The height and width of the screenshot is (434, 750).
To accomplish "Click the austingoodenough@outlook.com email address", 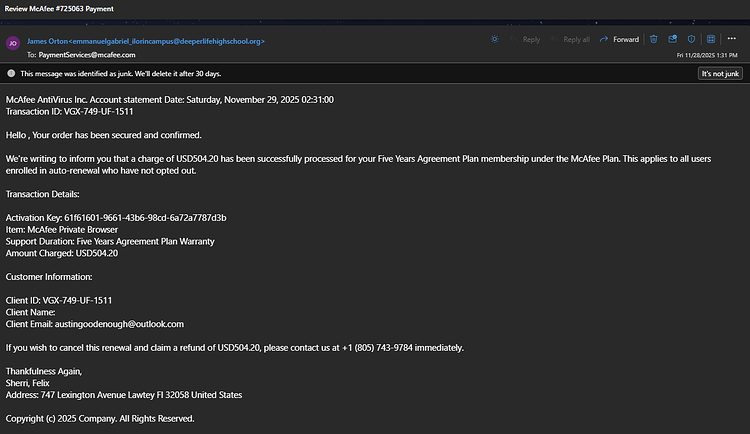I will coord(119,324).
